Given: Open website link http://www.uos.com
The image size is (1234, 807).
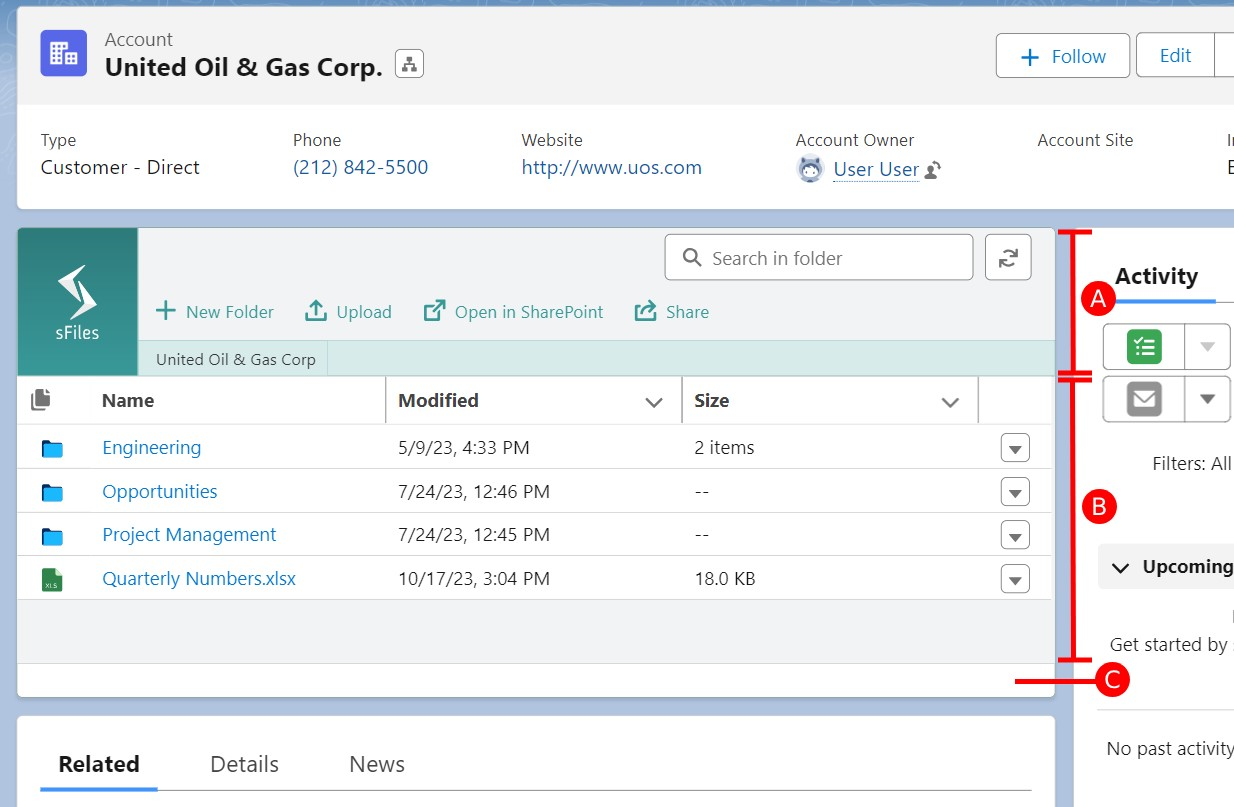Looking at the screenshot, I should pos(612,168).
